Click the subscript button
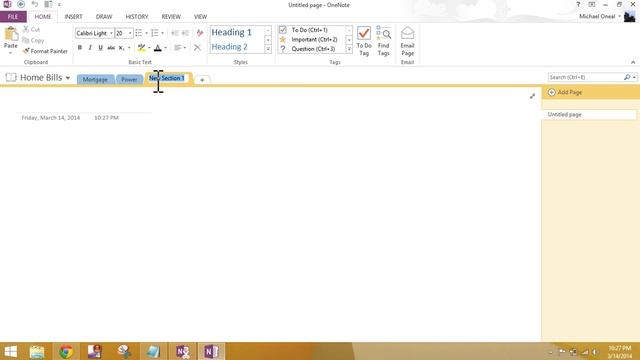 121,48
